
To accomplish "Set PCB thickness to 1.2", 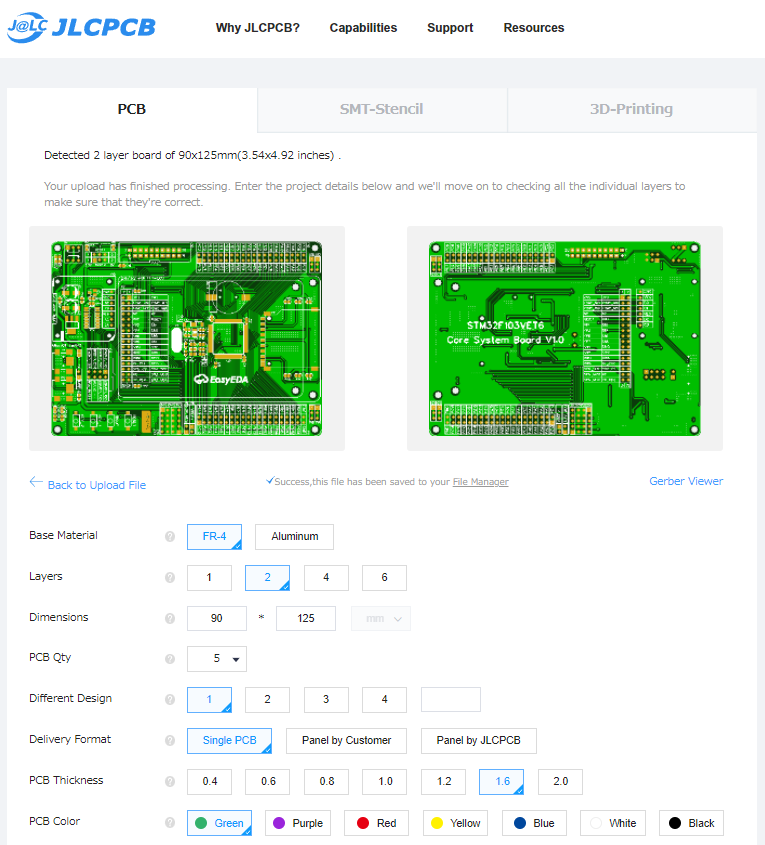I will 443,781.
